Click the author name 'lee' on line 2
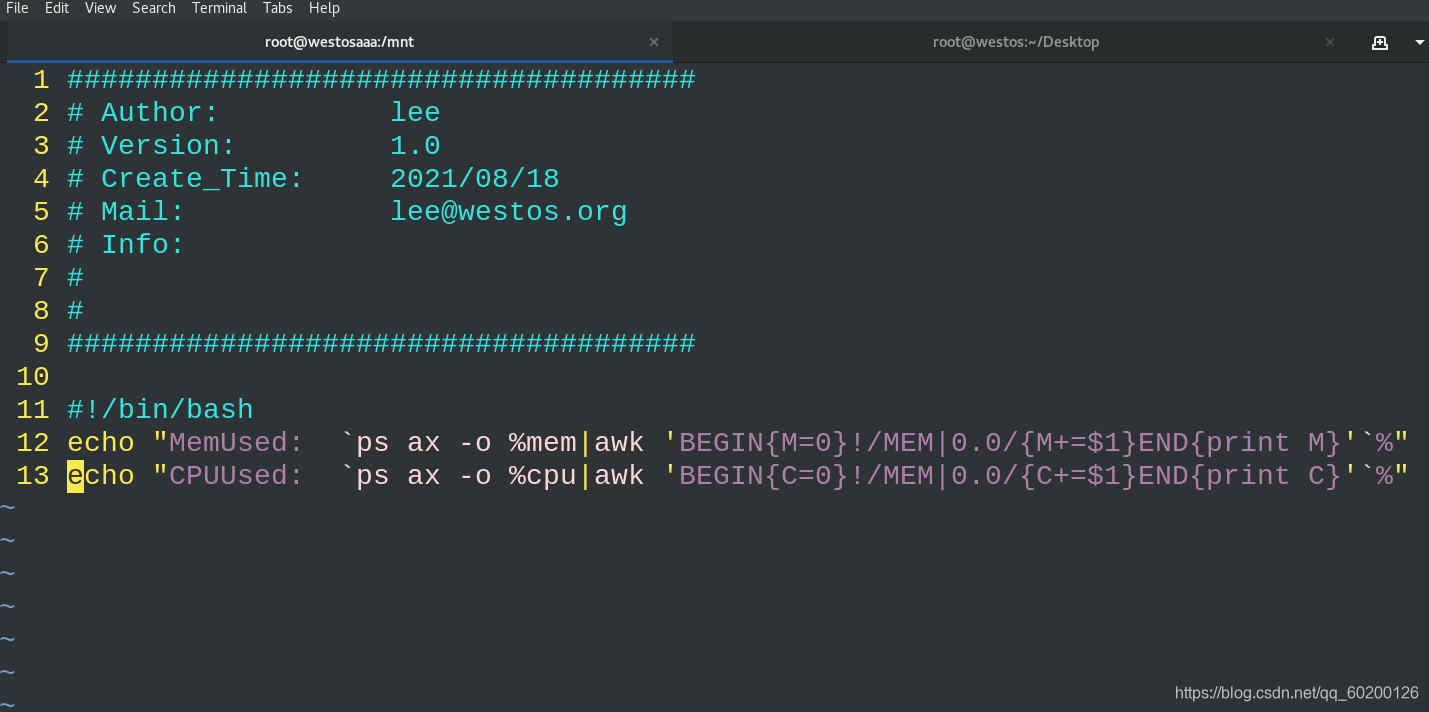 [415, 112]
